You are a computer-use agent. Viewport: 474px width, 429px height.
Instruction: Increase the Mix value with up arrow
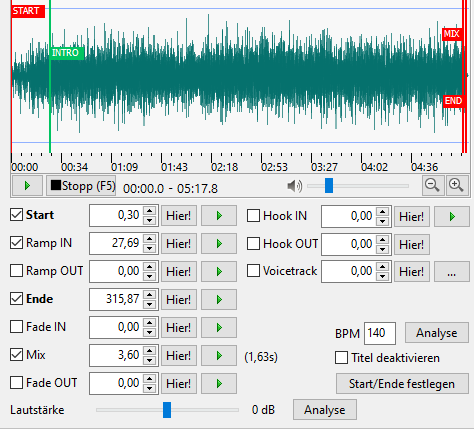[150, 351]
